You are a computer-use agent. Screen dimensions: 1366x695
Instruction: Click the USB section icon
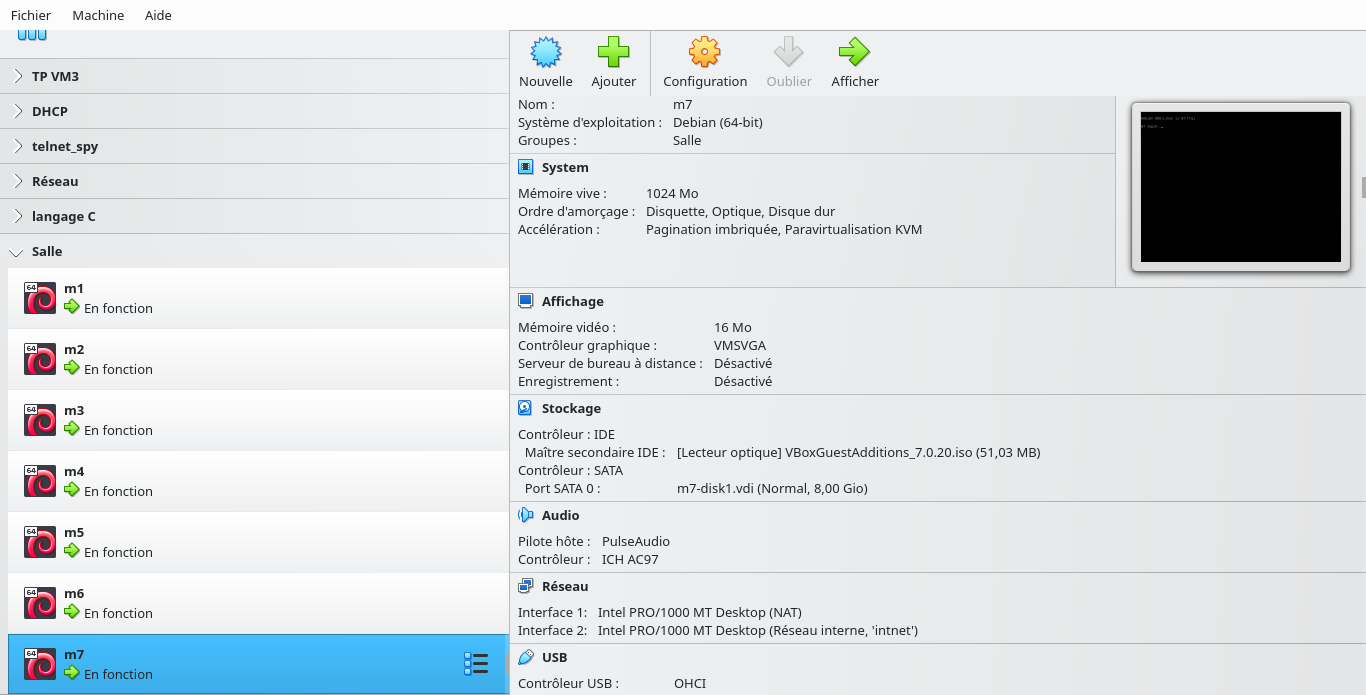coord(526,657)
